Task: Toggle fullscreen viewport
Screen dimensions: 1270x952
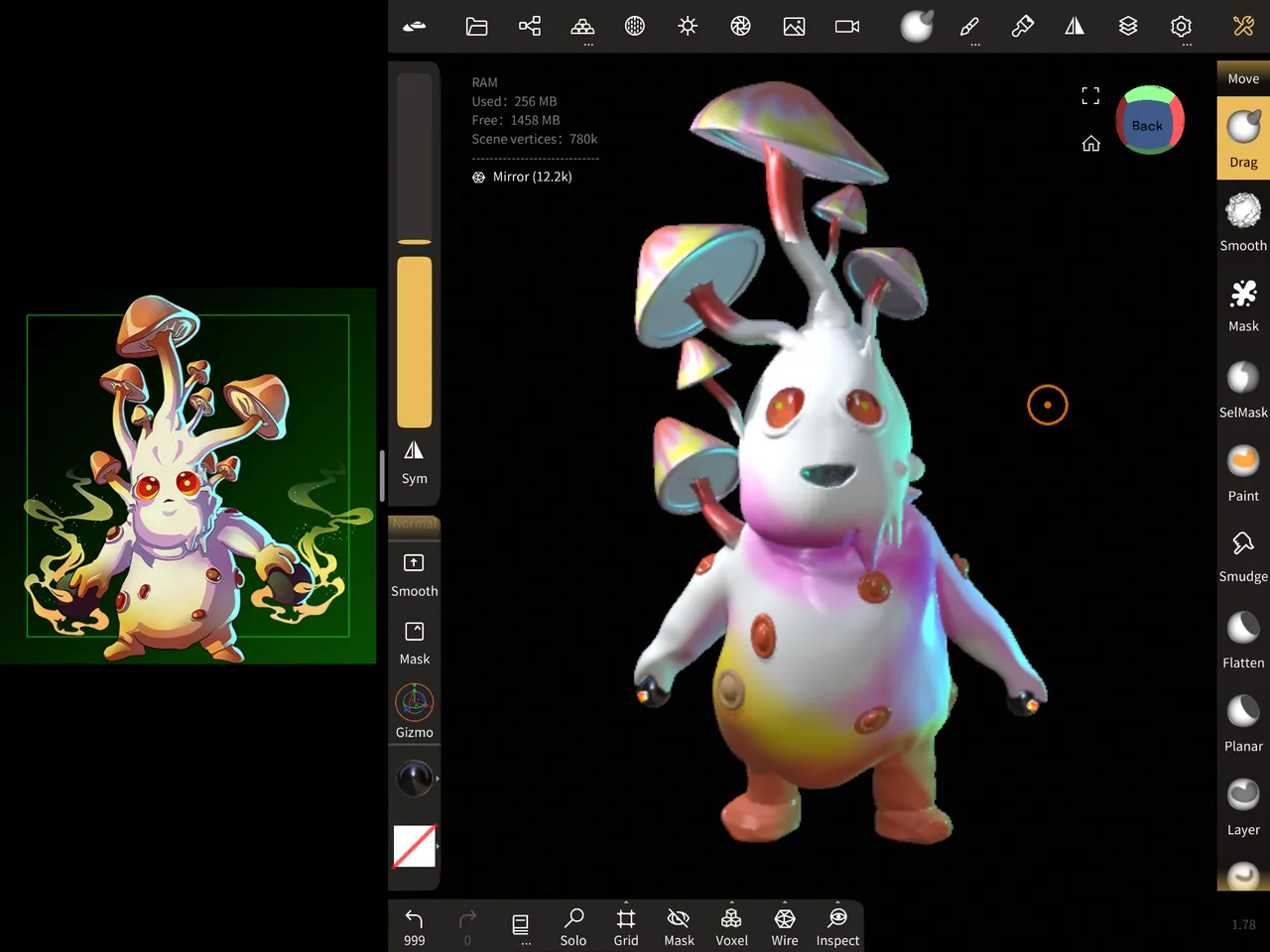Action: pos(1090,96)
